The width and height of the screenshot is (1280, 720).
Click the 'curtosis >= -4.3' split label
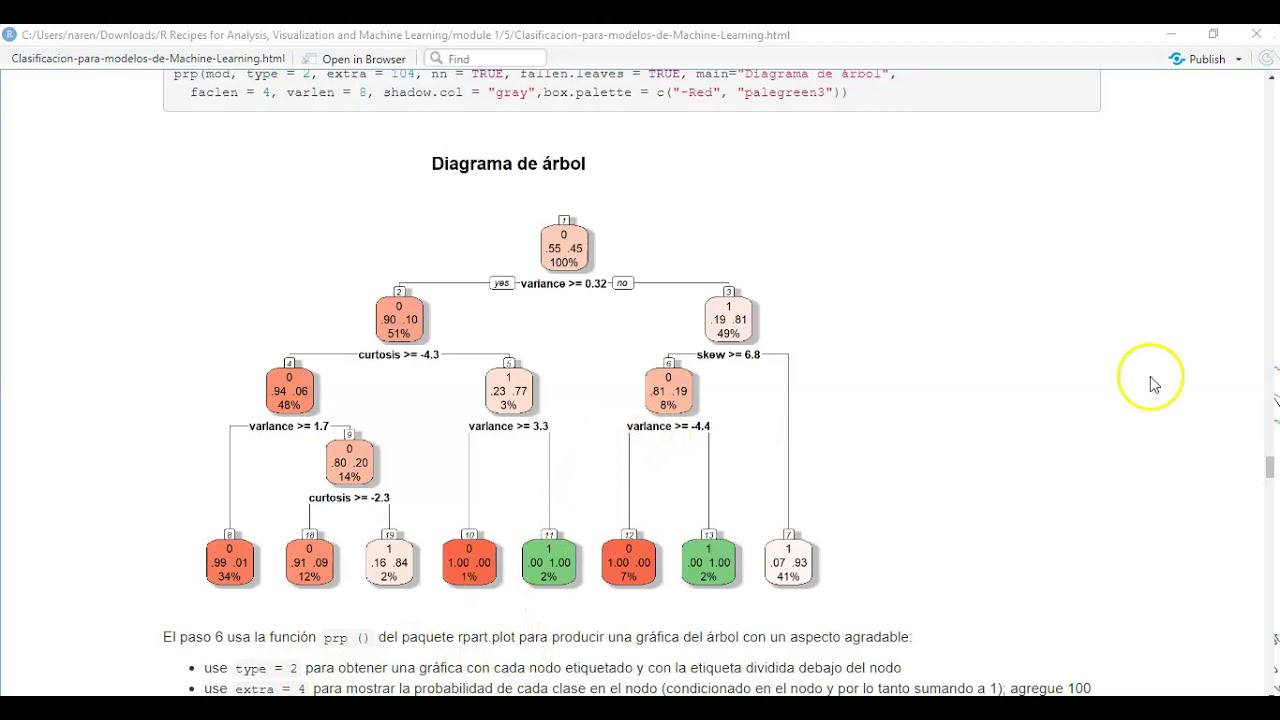399,355
